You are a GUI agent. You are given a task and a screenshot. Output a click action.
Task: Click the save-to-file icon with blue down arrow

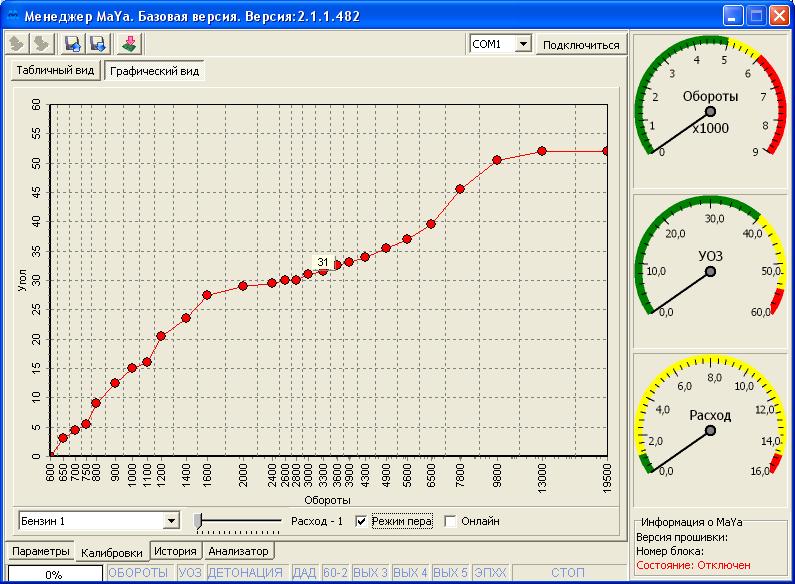coord(98,44)
